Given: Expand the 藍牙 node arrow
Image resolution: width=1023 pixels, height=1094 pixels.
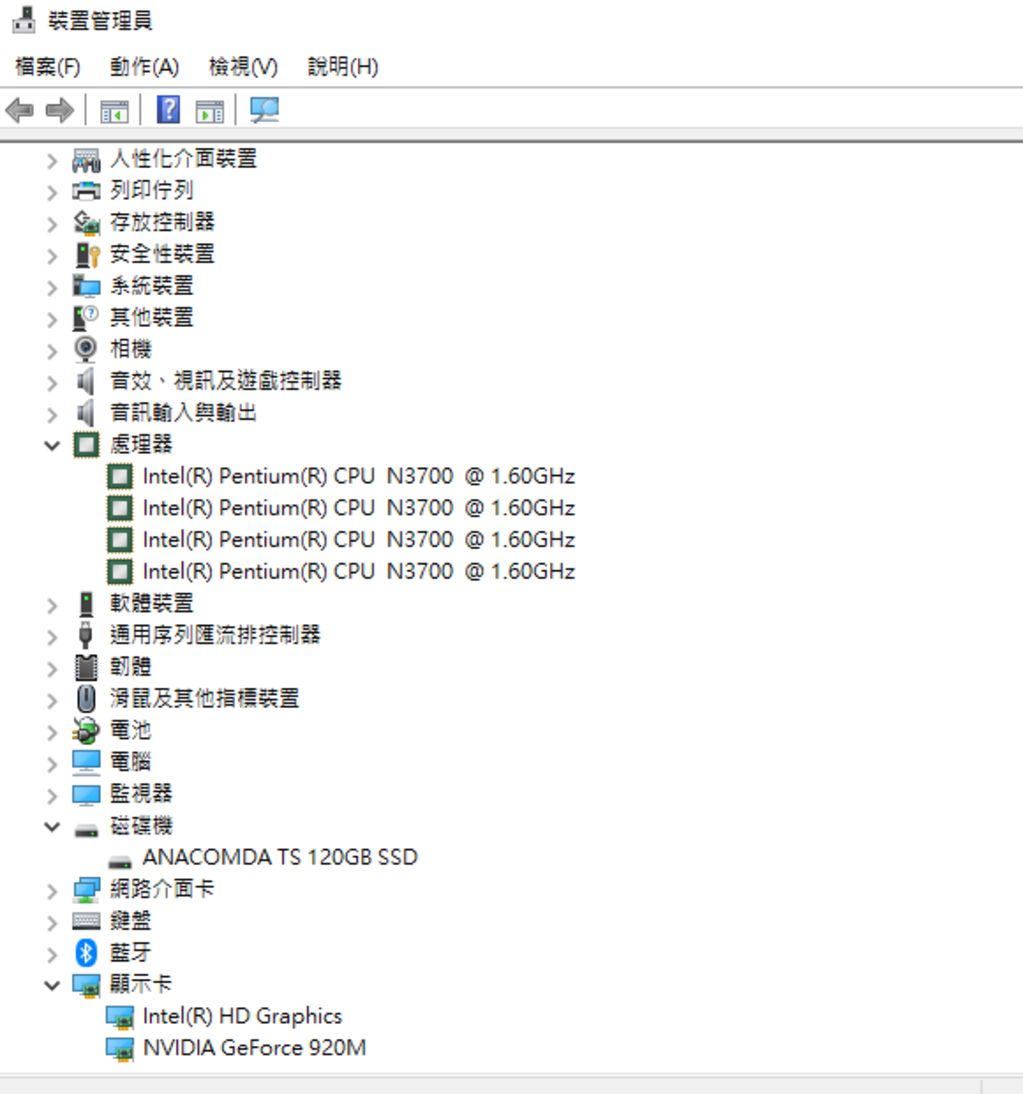Looking at the screenshot, I should tap(52, 954).
